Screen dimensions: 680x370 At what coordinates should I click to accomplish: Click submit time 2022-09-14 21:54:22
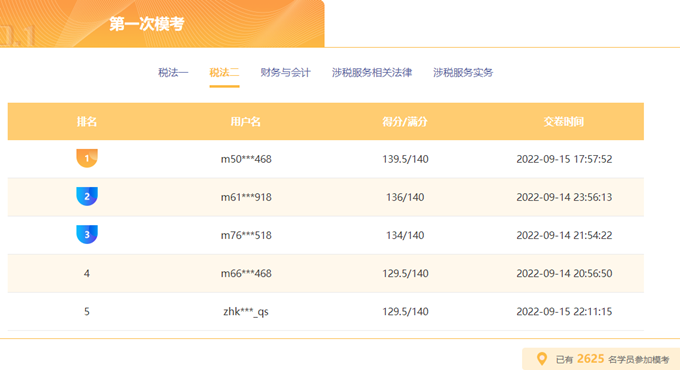564,236
